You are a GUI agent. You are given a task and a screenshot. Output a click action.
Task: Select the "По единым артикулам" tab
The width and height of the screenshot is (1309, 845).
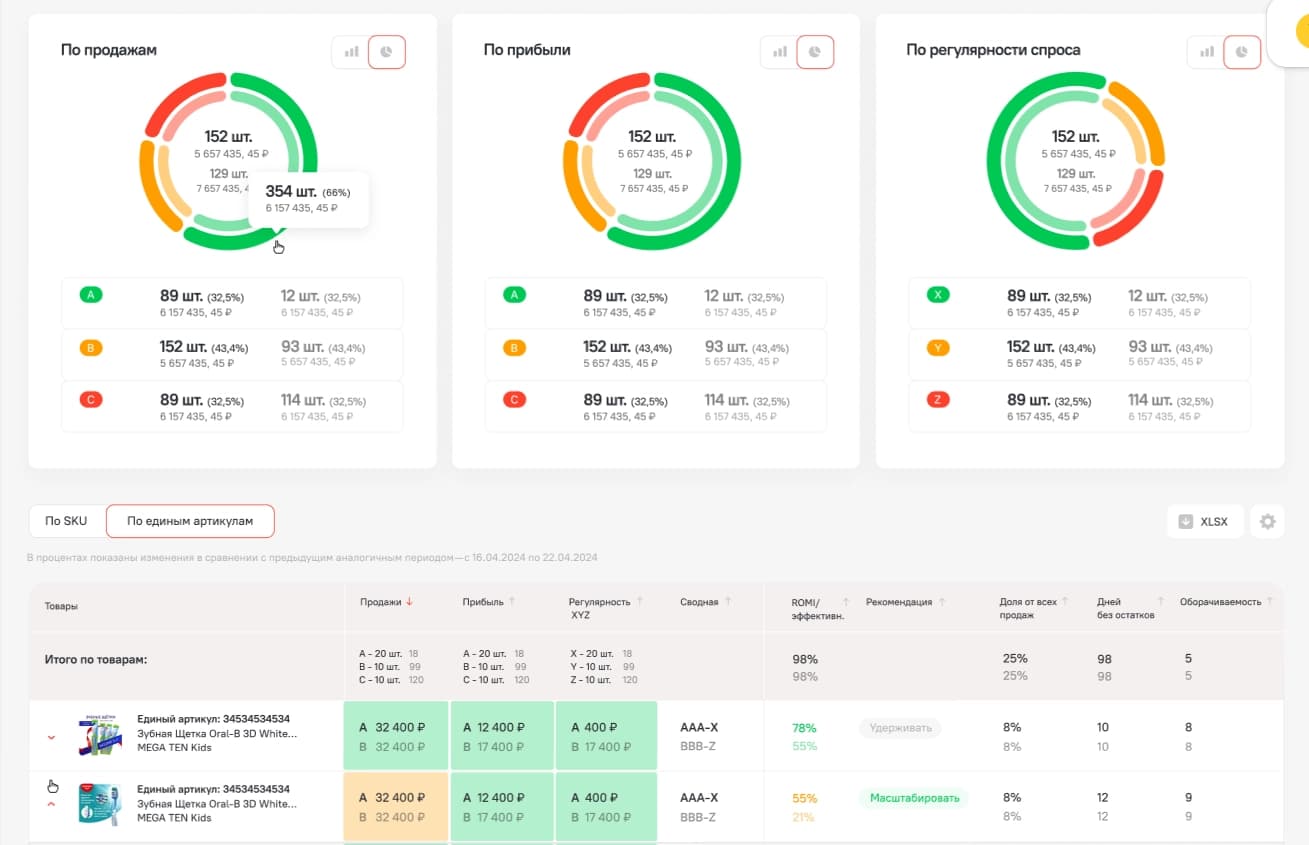pyautogui.click(x=190, y=521)
